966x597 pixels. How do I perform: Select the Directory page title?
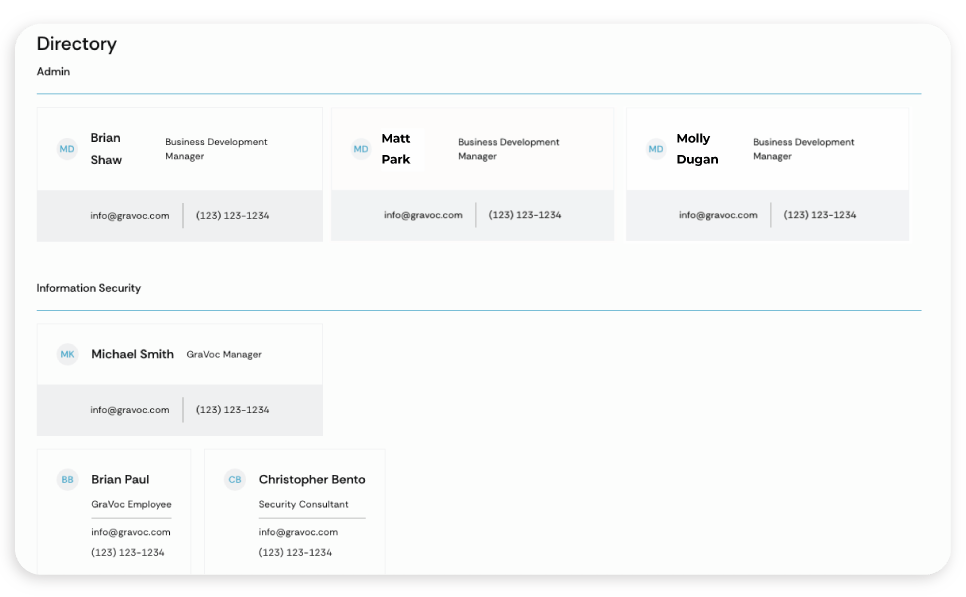click(x=77, y=43)
